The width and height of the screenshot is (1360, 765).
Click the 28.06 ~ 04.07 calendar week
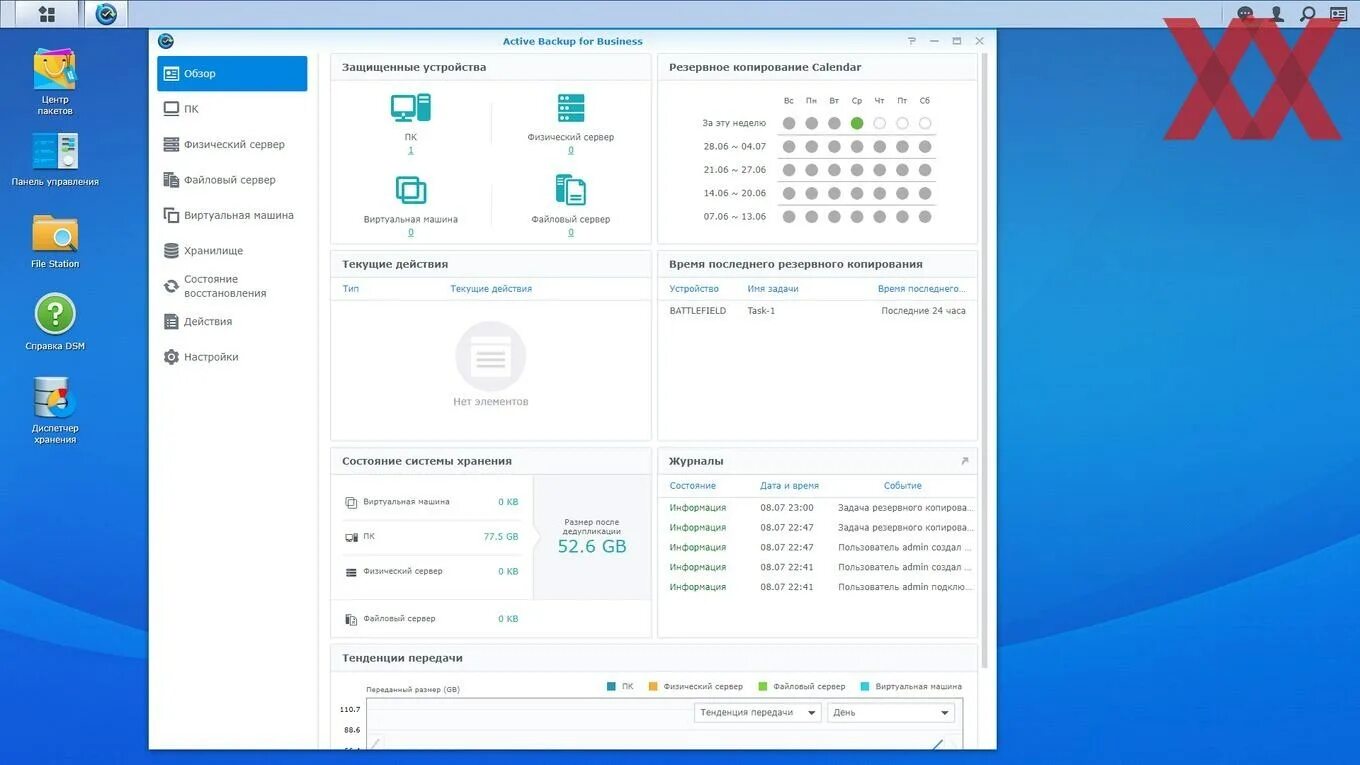[x=734, y=146]
